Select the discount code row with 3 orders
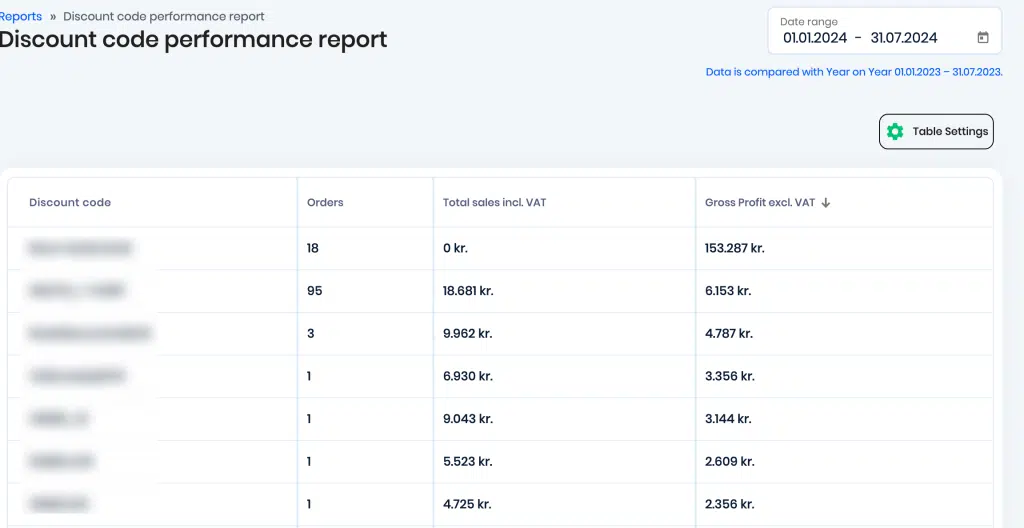The height and width of the screenshot is (528, 1024). tap(500, 334)
